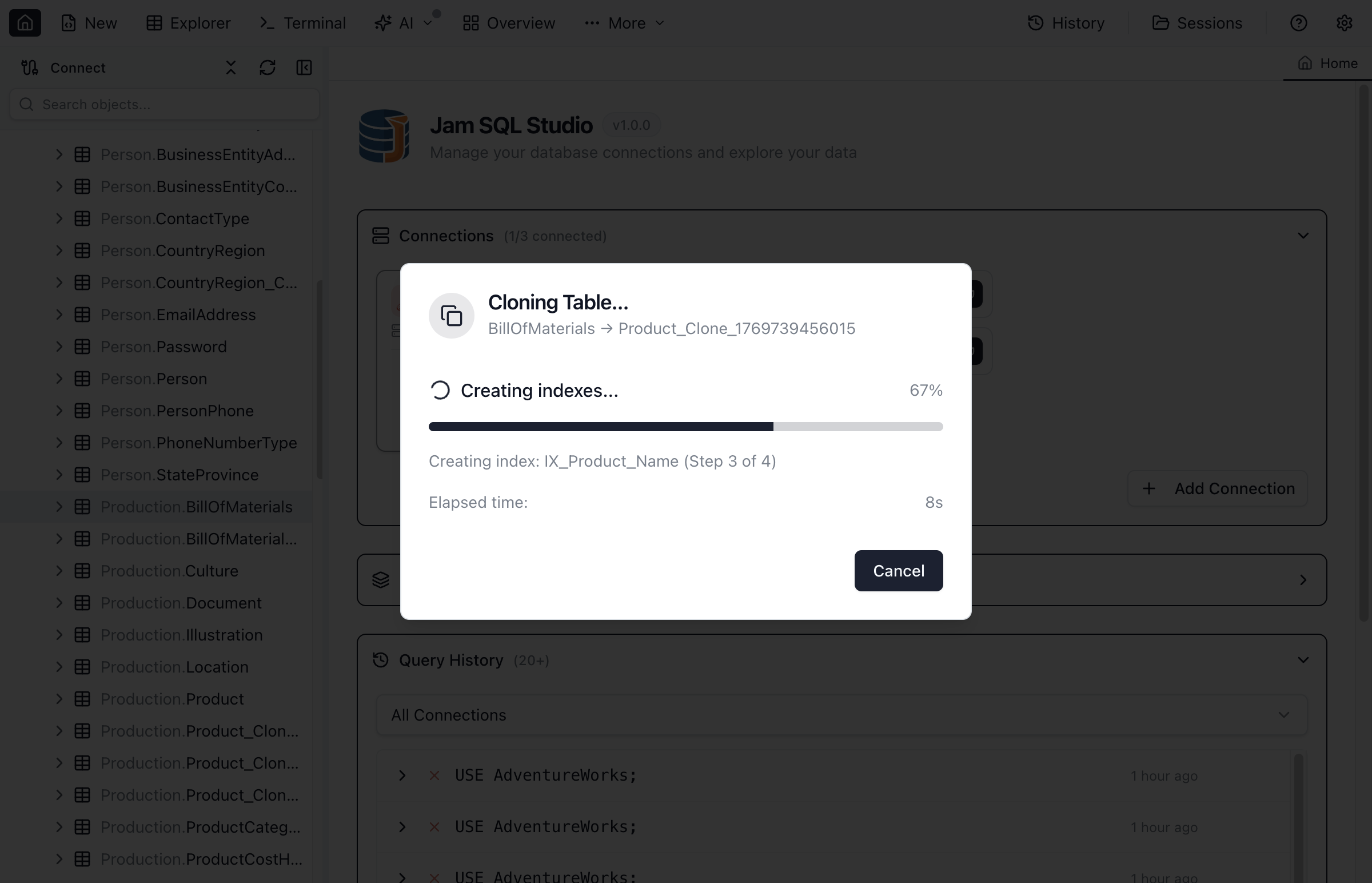Click the help question mark icon
This screenshot has width=1372, height=883.
(x=1298, y=23)
